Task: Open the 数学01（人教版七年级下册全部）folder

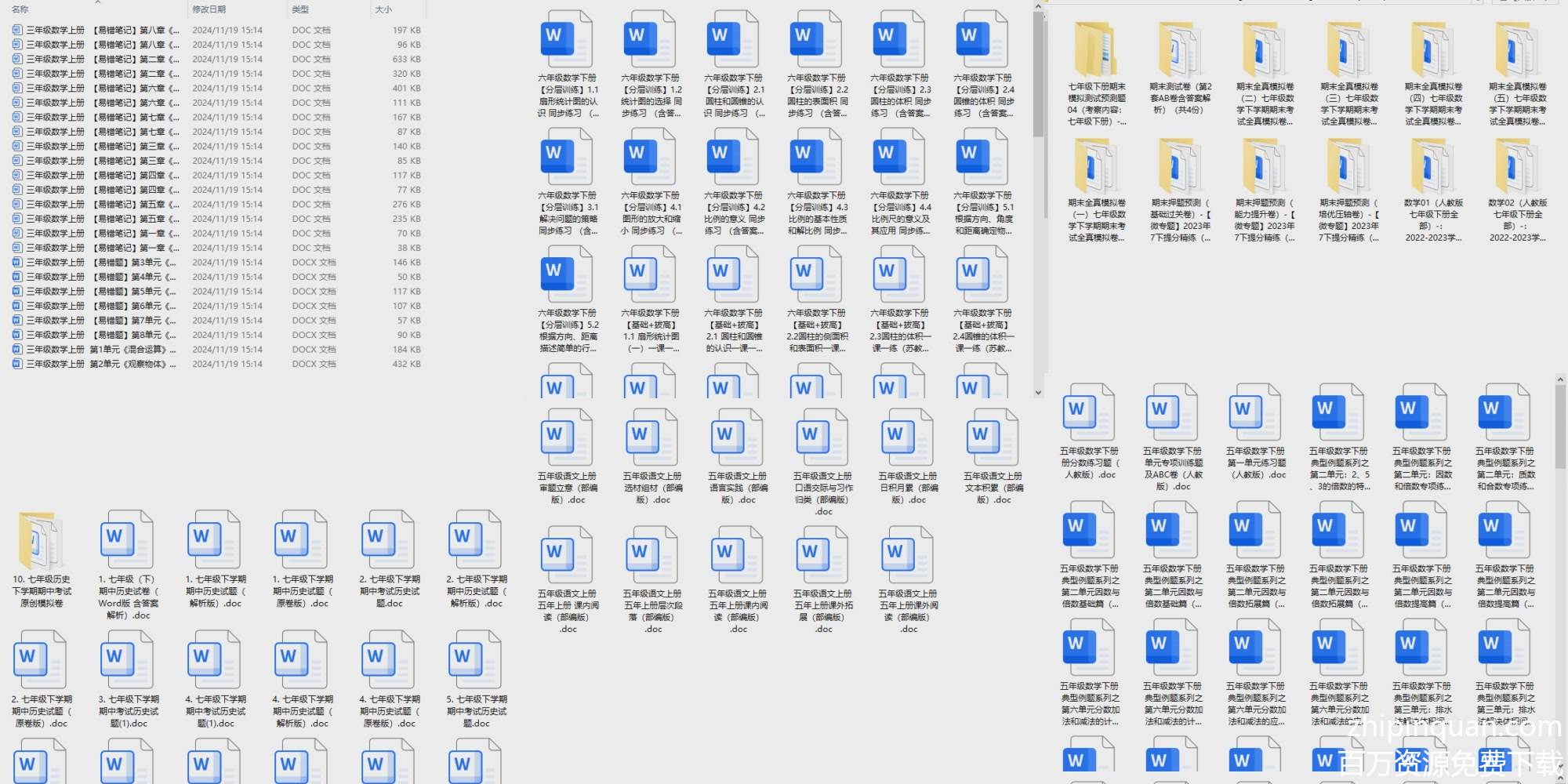Action: (1433, 166)
